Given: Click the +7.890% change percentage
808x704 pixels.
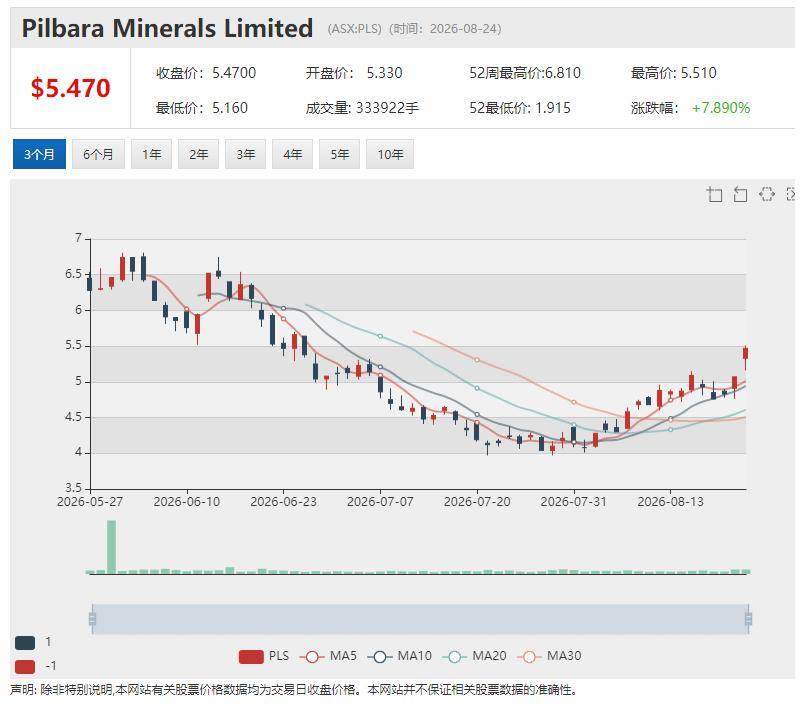Looking at the screenshot, I should pyautogui.click(x=720, y=108).
